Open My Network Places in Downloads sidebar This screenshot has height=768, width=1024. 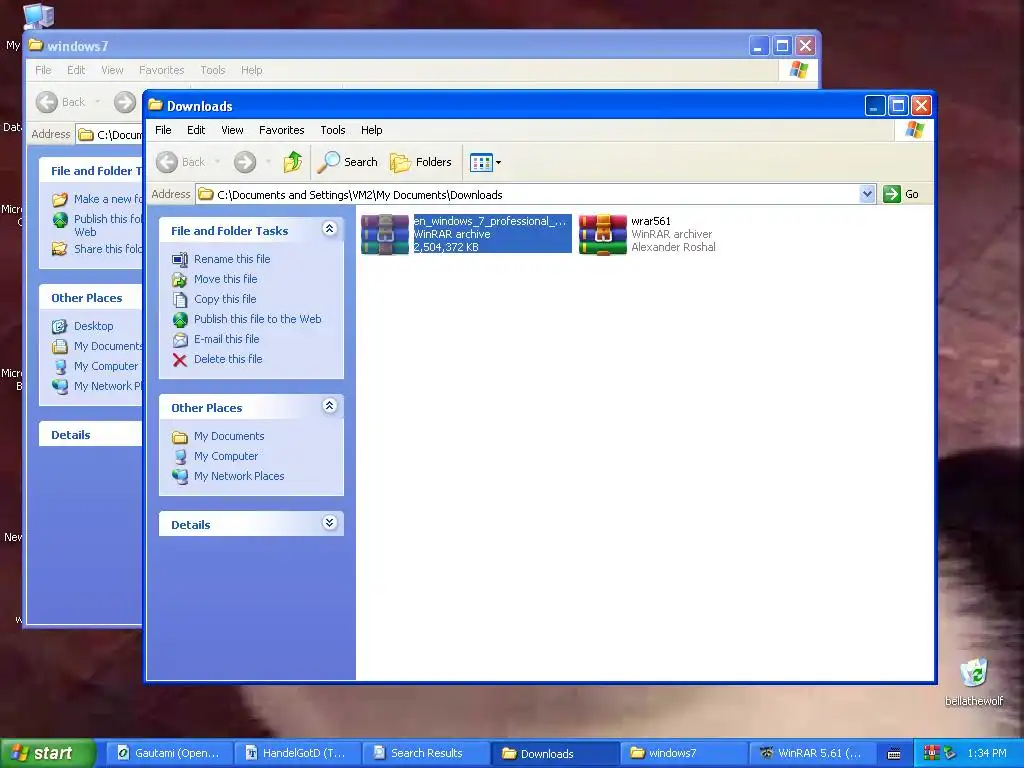[239, 476]
